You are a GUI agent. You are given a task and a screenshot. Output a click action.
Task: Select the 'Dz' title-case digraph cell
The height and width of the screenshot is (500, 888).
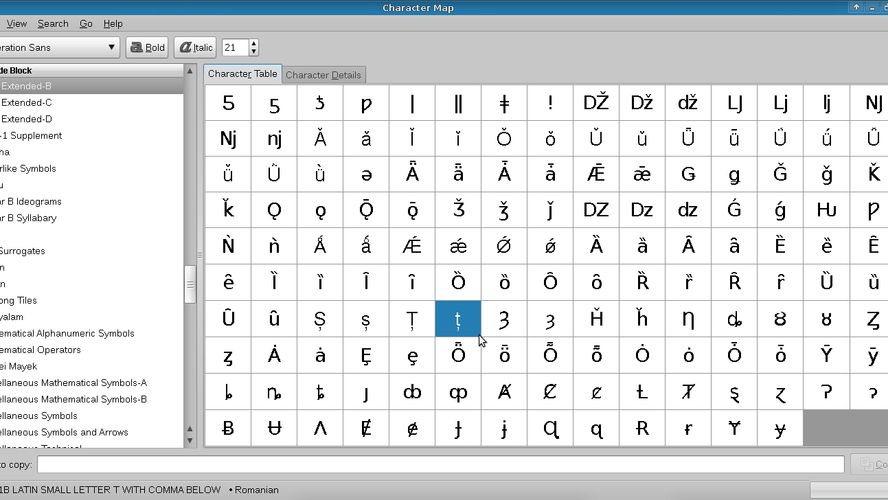pyautogui.click(x=642, y=211)
